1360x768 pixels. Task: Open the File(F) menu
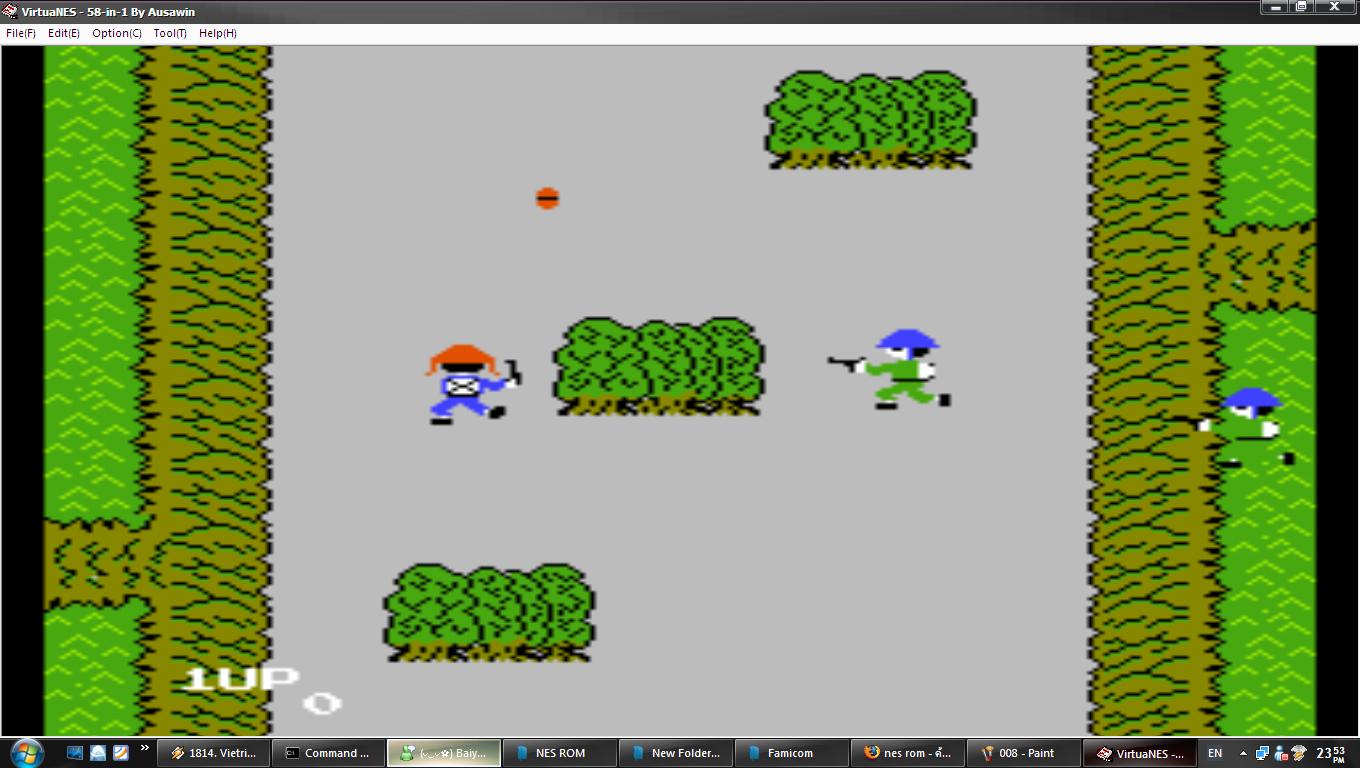pos(21,33)
